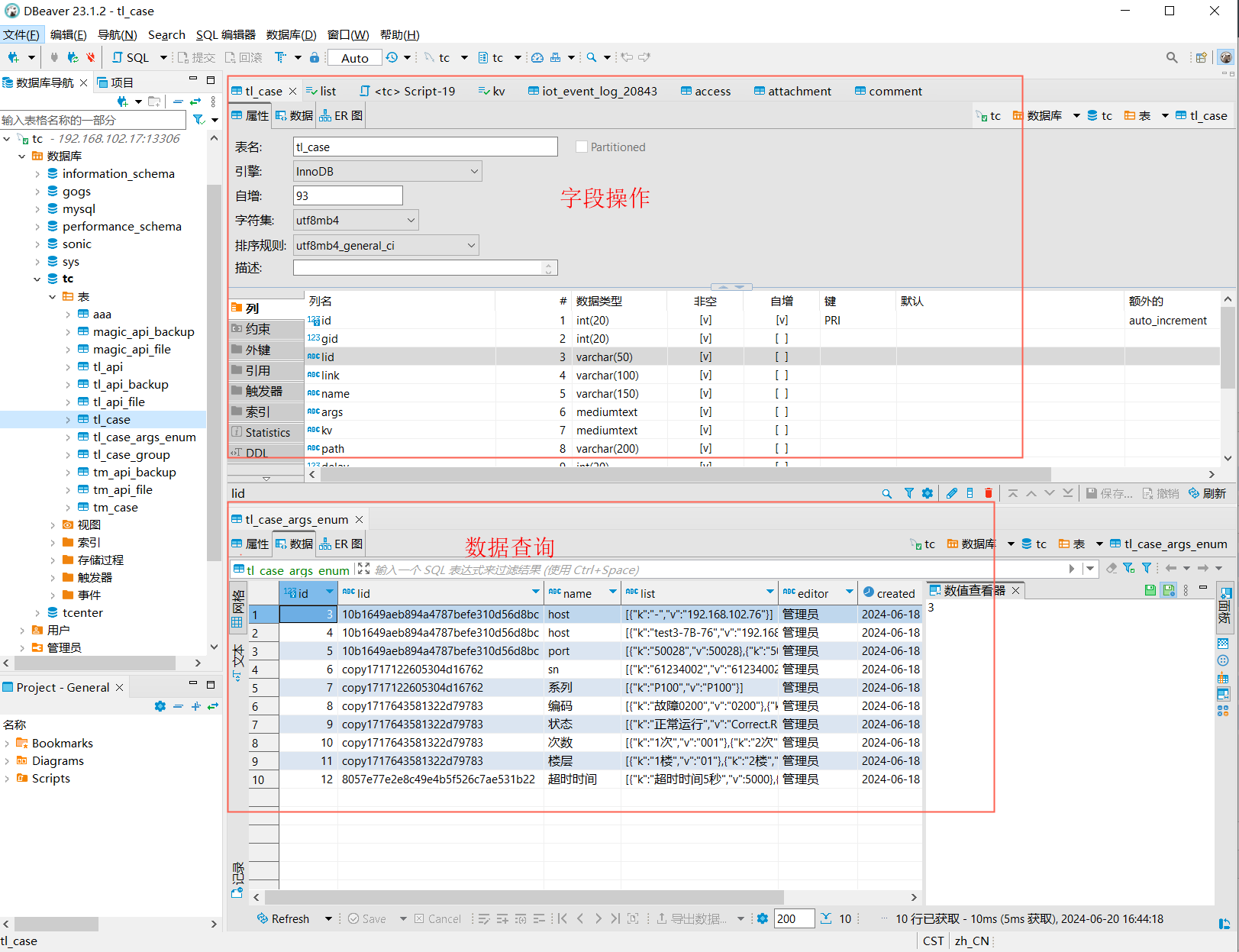Click the reconnect plug icon in toolbar

[73, 57]
